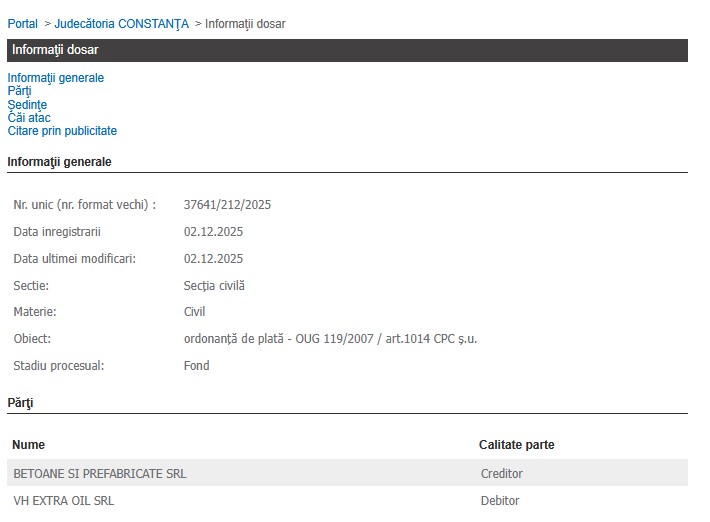Viewport: 710px width, 522px height.
Task: Go to Judecătoria CONSTANȚA breadcrumb link
Action: click(121, 24)
